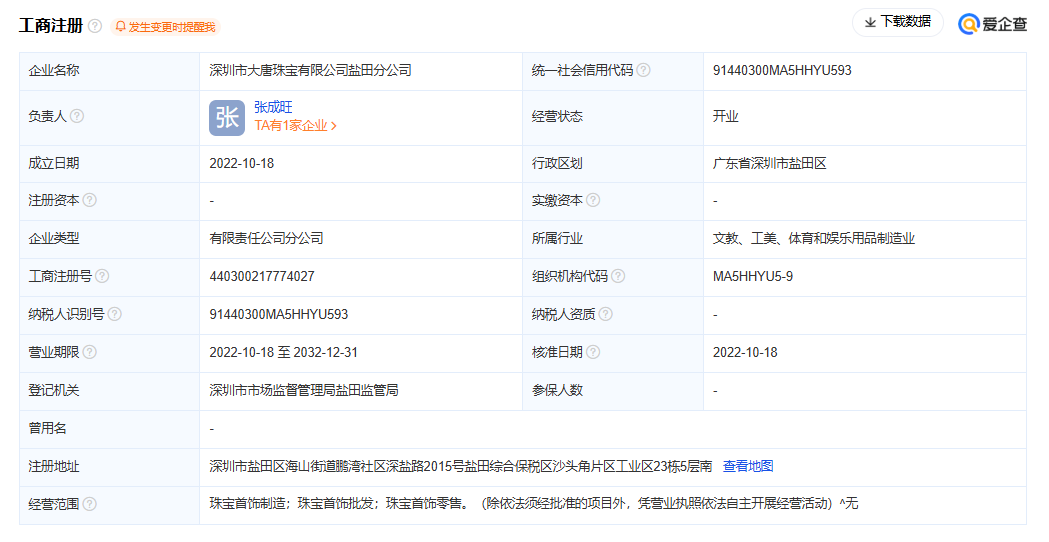Screen dimensions: 1049x542
Task: Click help icon next to 纳税人资质
Action: pyautogui.click(x=605, y=314)
